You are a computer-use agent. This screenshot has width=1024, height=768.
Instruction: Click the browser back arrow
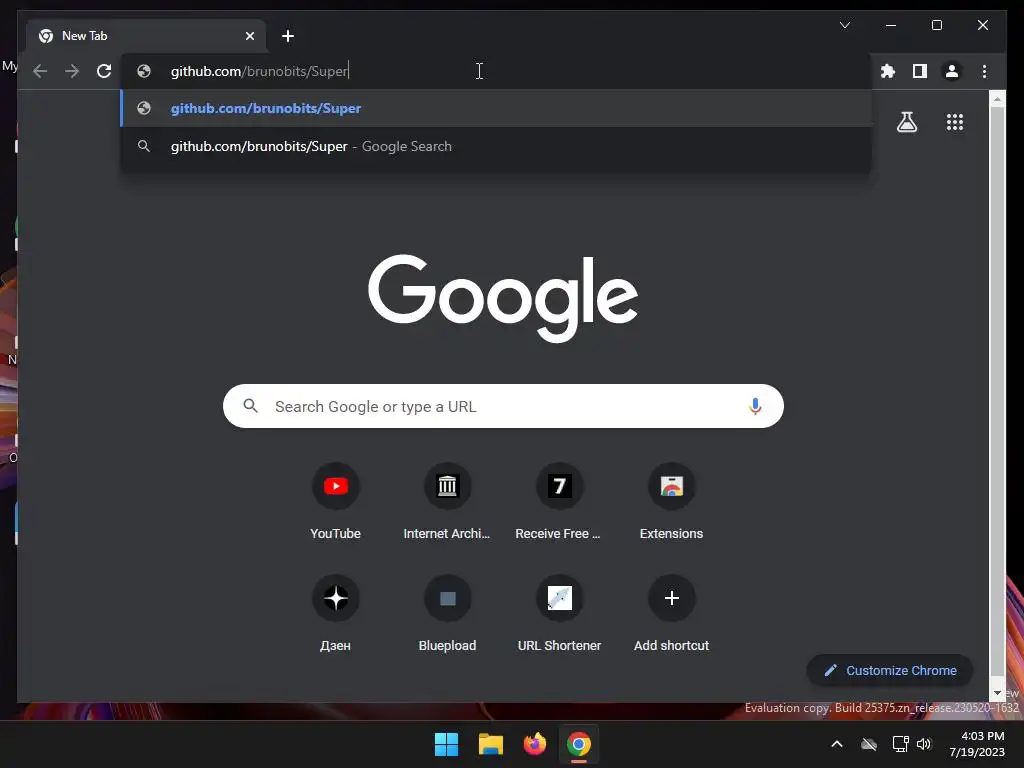[40, 71]
